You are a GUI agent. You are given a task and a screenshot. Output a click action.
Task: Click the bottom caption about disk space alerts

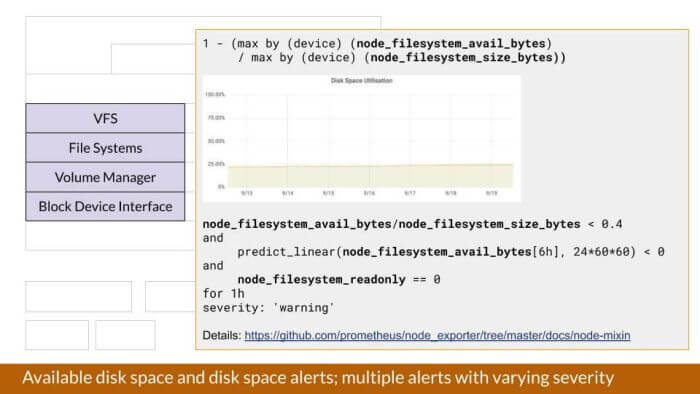tap(318, 378)
